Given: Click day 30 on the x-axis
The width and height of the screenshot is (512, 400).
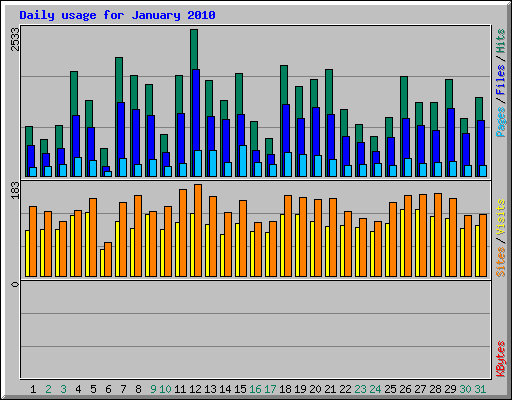Looking at the screenshot, I should (465, 389).
